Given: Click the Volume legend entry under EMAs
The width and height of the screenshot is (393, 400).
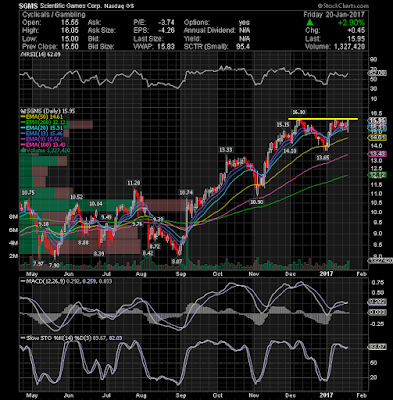Looking at the screenshot, I should click(45, 150).
